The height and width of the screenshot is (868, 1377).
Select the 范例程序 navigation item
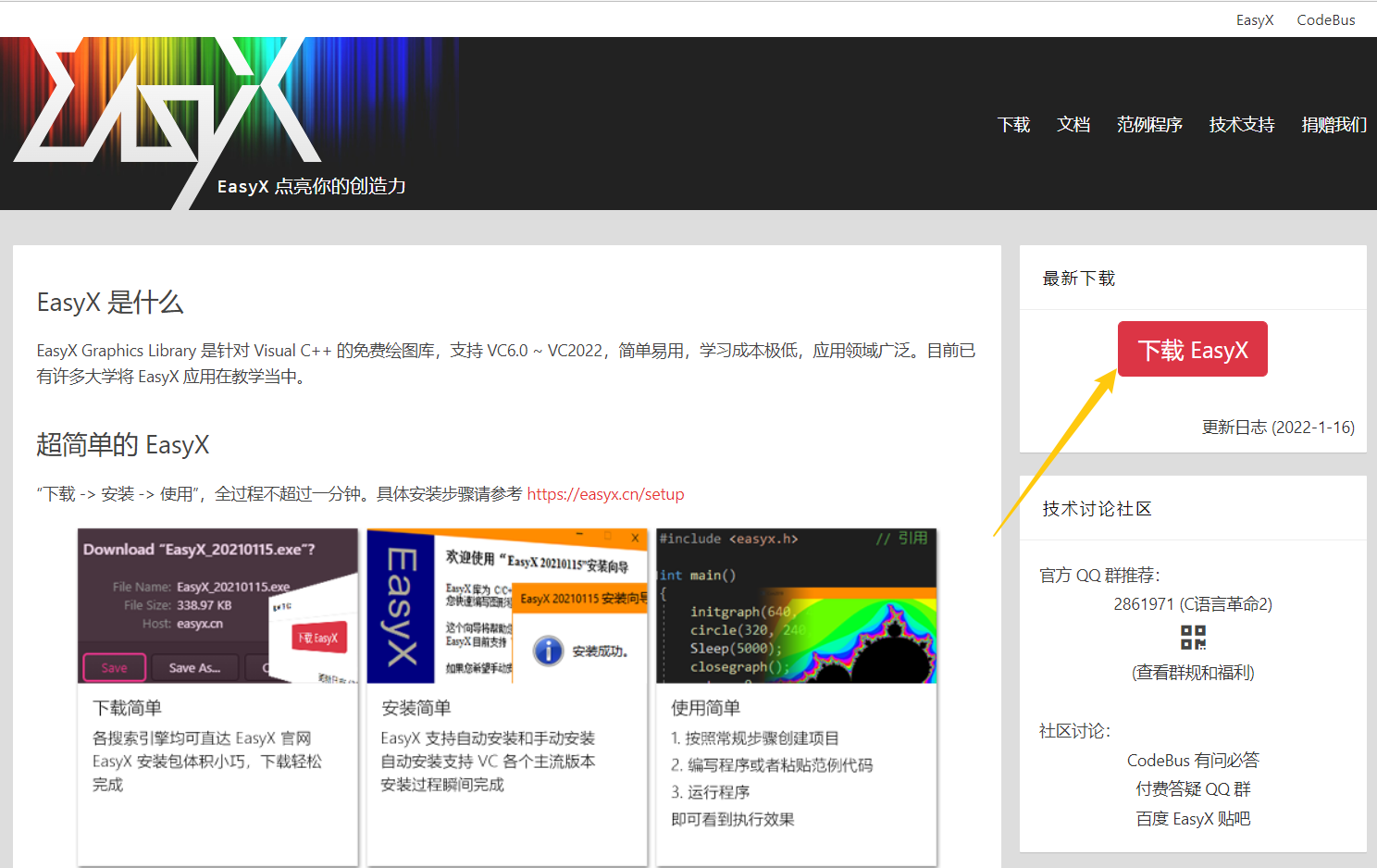point(1149,124)
